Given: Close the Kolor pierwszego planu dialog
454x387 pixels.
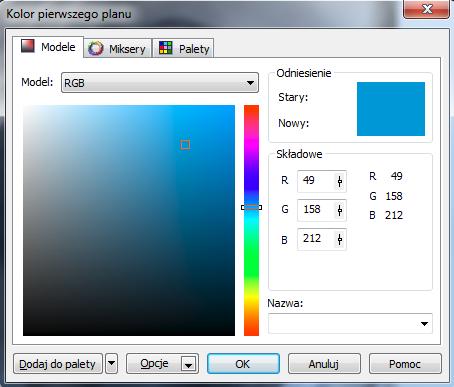Looking at the screenshot, I should pos(427,9).
